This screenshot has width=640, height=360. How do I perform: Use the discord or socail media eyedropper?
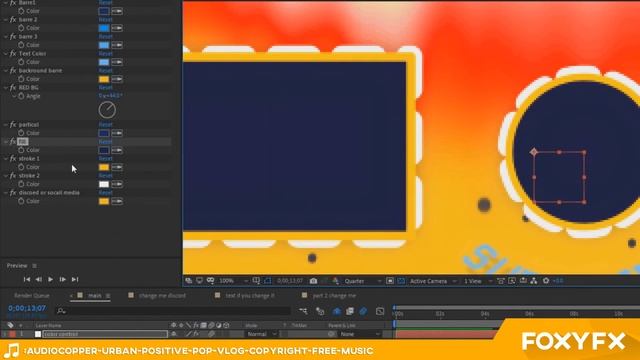[x=117, y=201]
